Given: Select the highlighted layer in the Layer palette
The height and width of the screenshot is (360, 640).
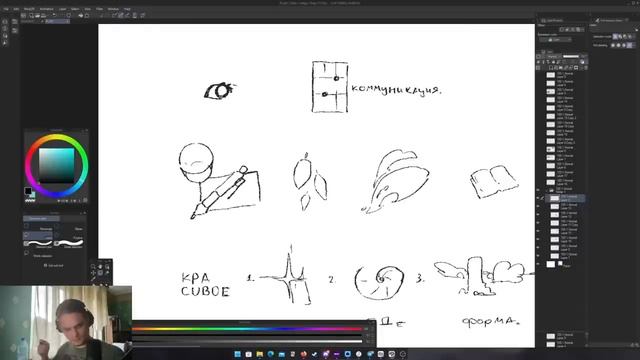Looking at the screenshot, I should click(565, 198).
